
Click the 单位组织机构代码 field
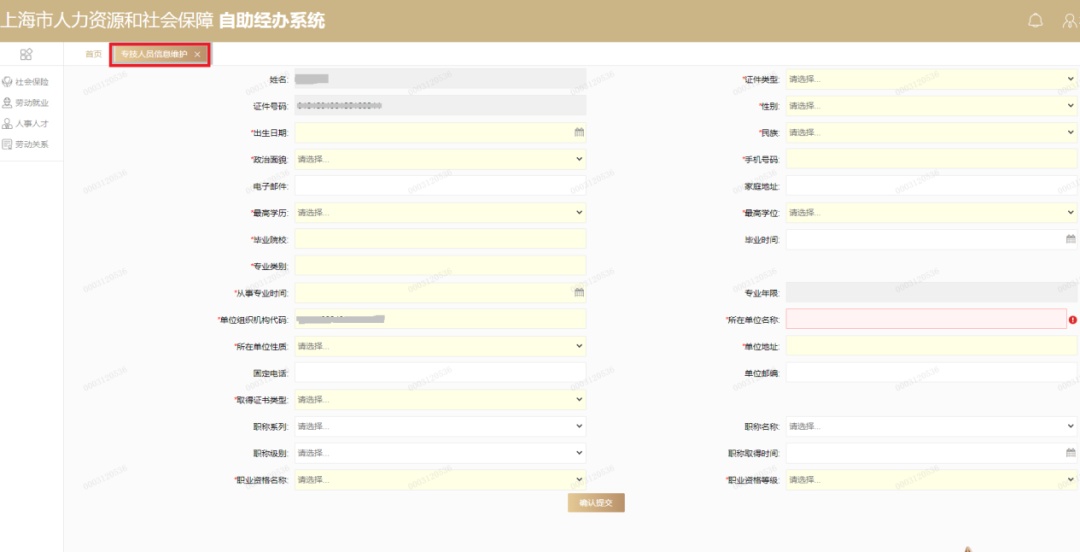[440, 320]
